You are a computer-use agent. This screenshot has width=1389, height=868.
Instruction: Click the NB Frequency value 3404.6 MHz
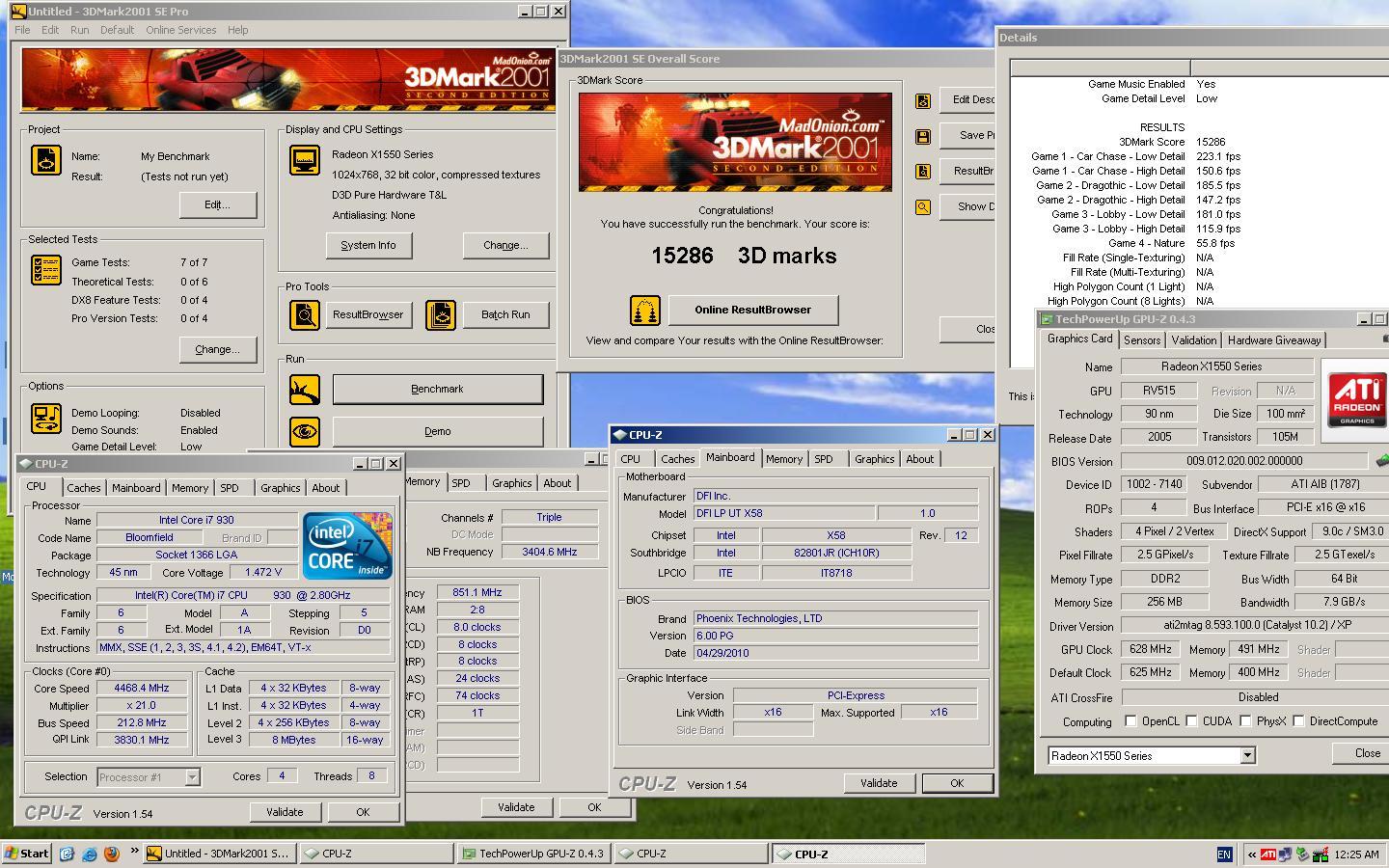coord(549,552)
